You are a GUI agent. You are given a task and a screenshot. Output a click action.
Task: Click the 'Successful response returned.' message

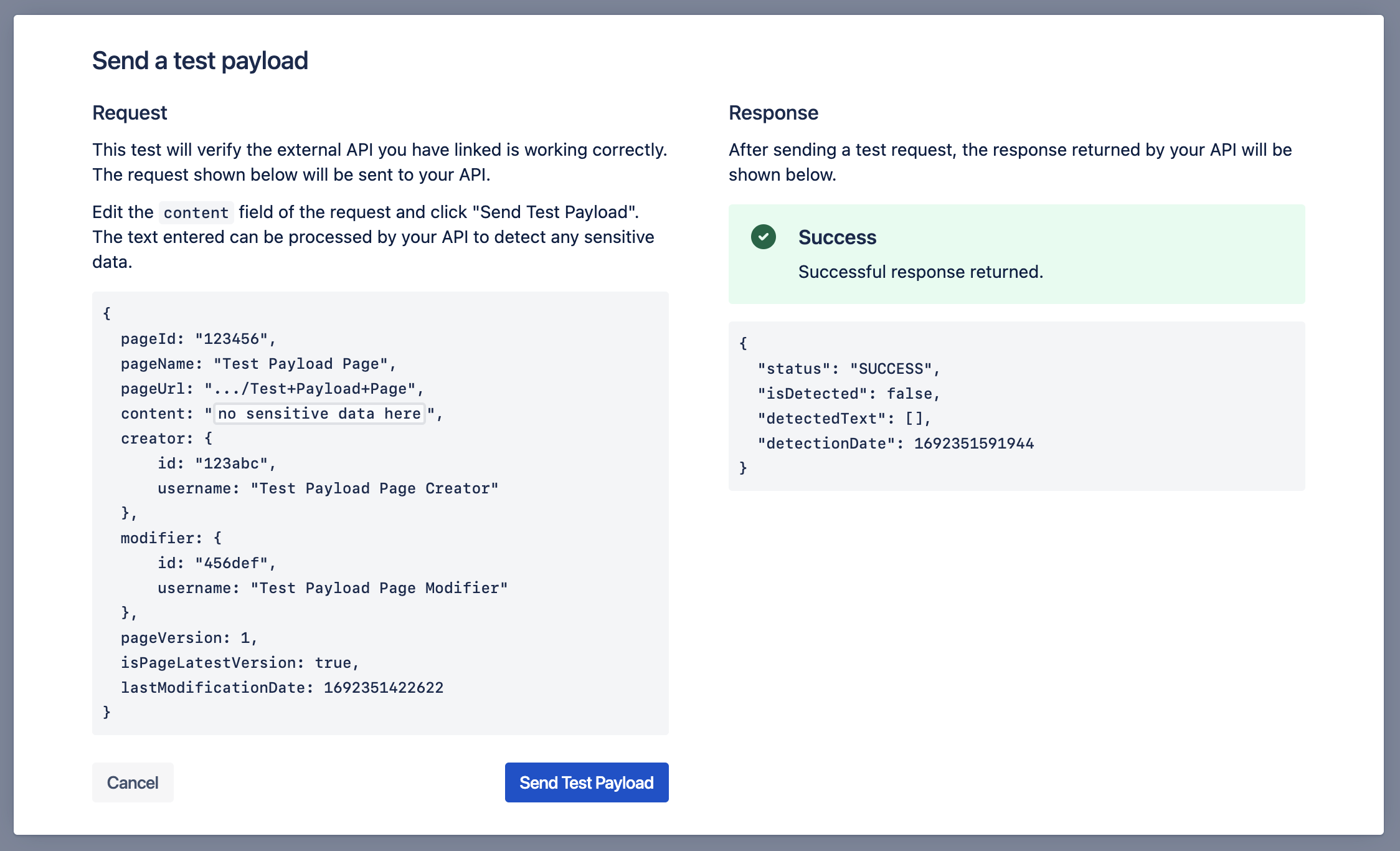[920, 272]
